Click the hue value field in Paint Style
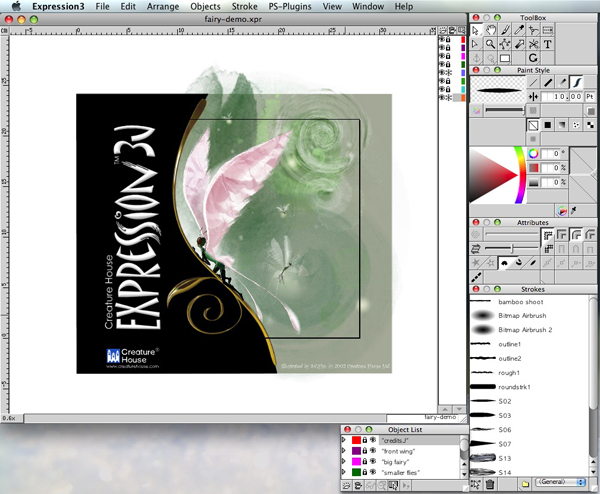 tap(550, 153)
